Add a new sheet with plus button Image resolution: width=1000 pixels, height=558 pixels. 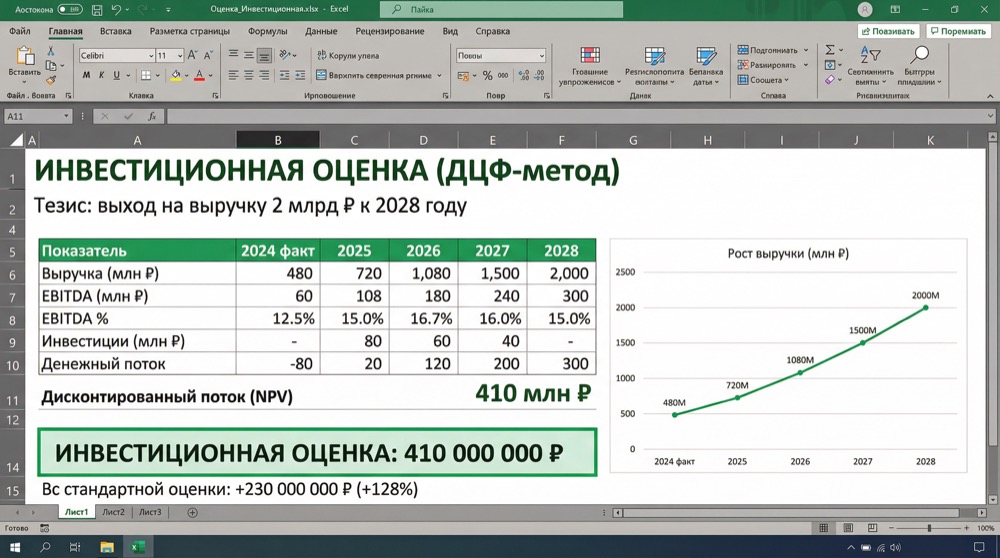[192, 512]
